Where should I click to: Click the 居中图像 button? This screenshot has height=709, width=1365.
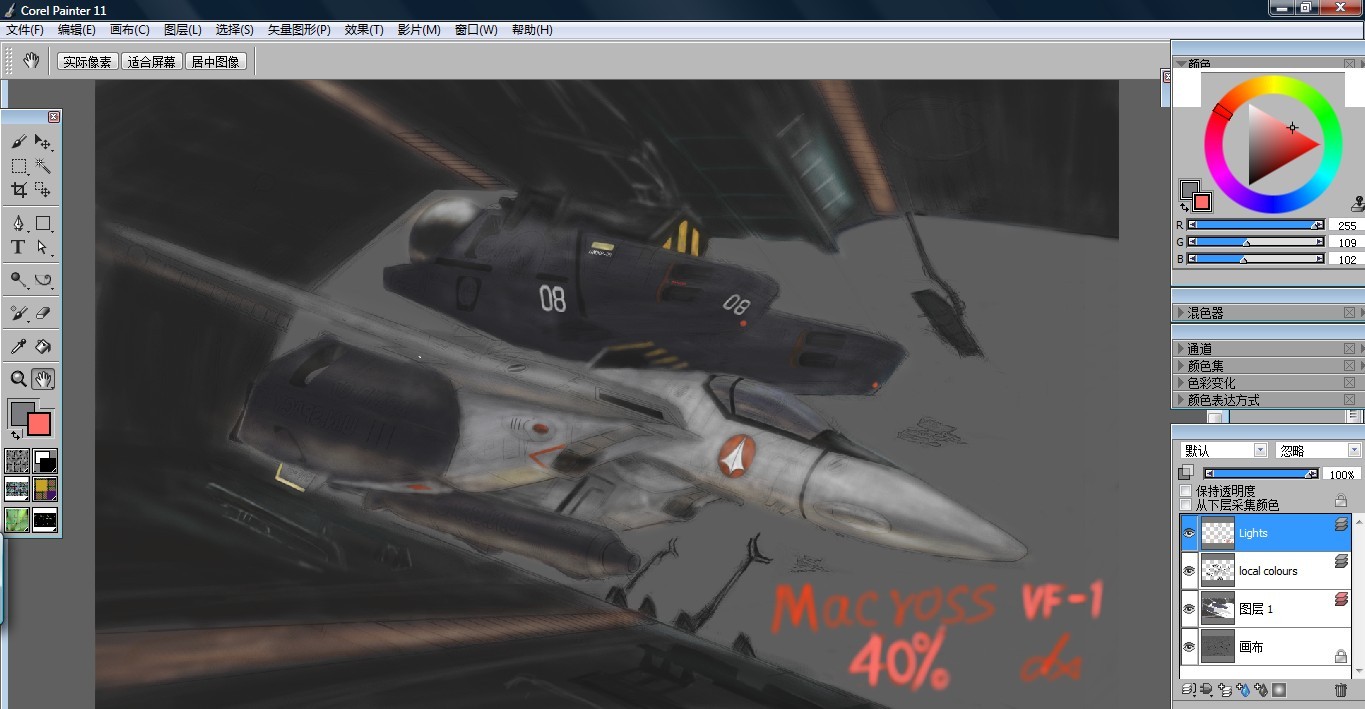click(215, 62)
